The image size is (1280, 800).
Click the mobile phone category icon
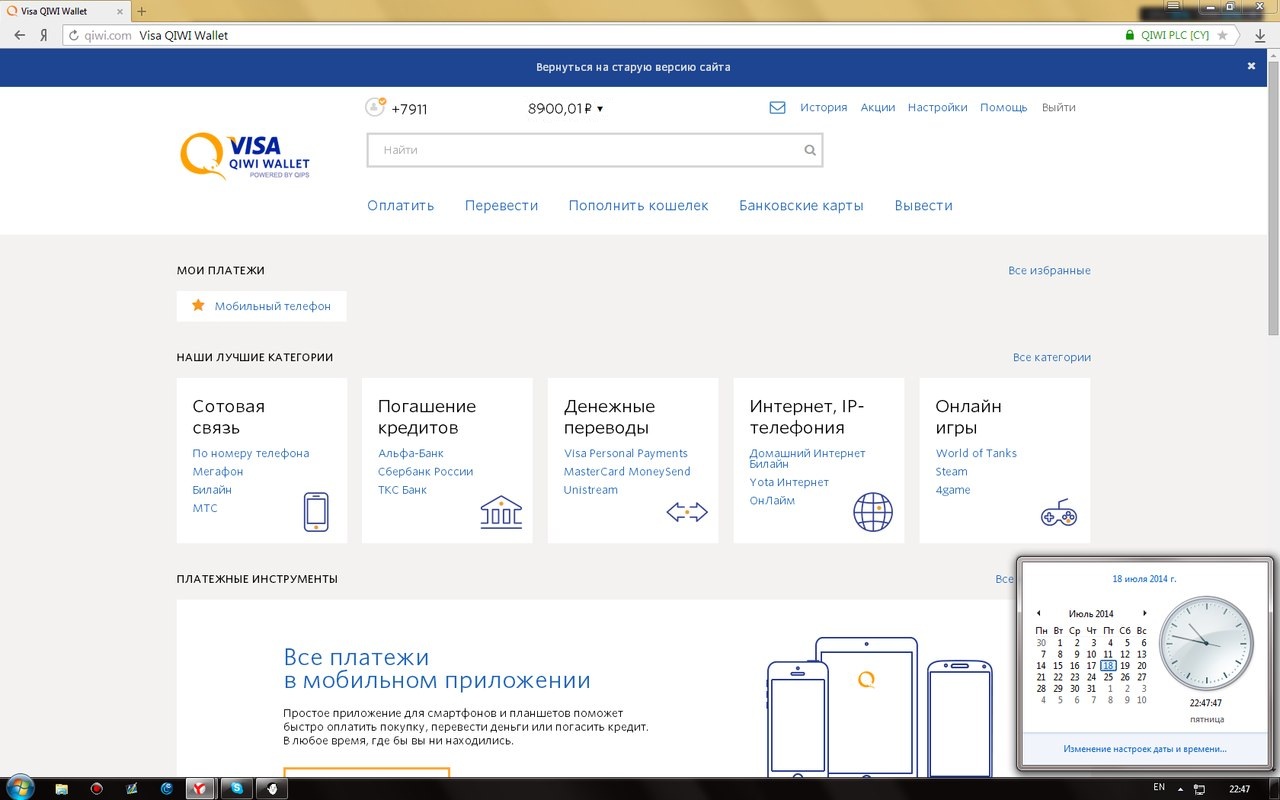click(316, 512)
